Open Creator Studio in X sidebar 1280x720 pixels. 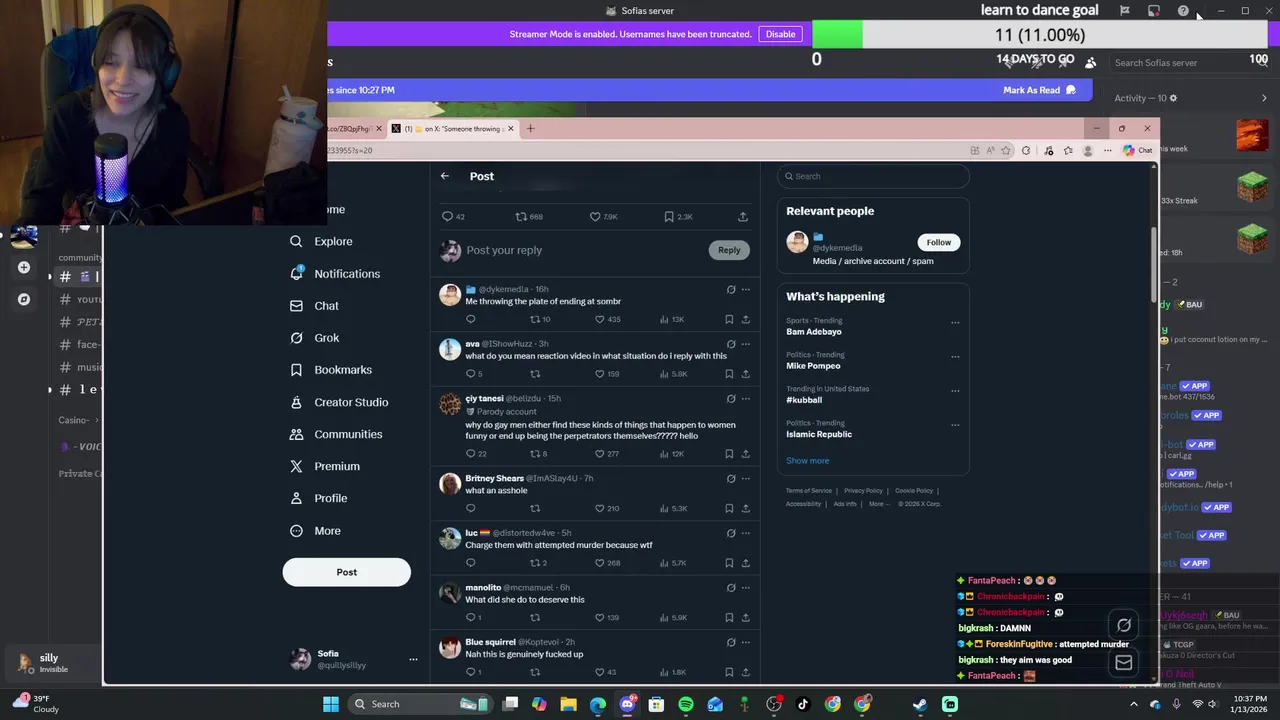tap(338, 402)
